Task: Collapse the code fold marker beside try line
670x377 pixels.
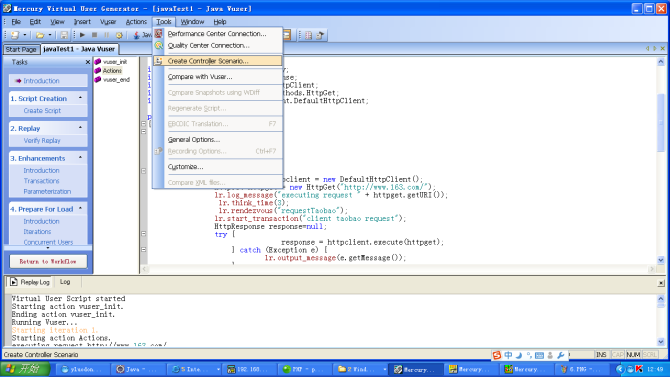Action: click(144, 234)
